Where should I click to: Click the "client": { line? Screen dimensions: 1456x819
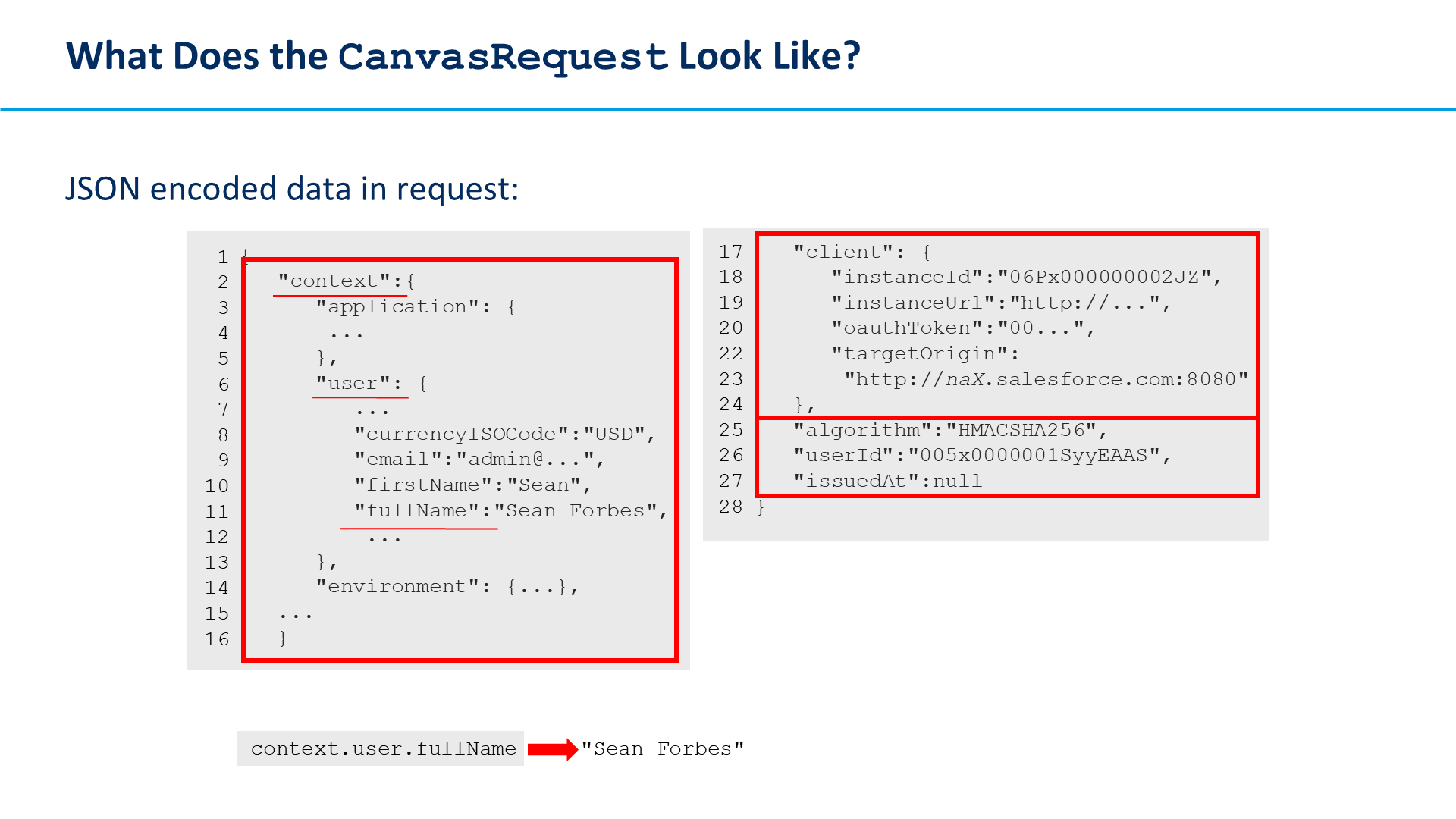862,252
